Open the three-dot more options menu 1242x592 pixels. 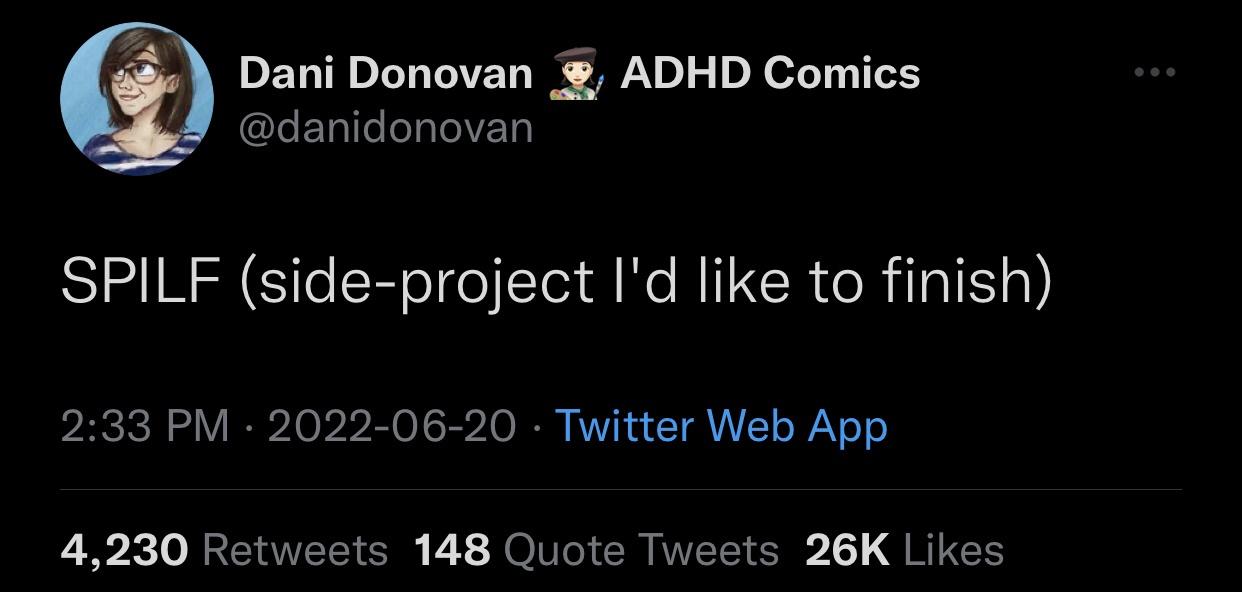(1156, 73)
